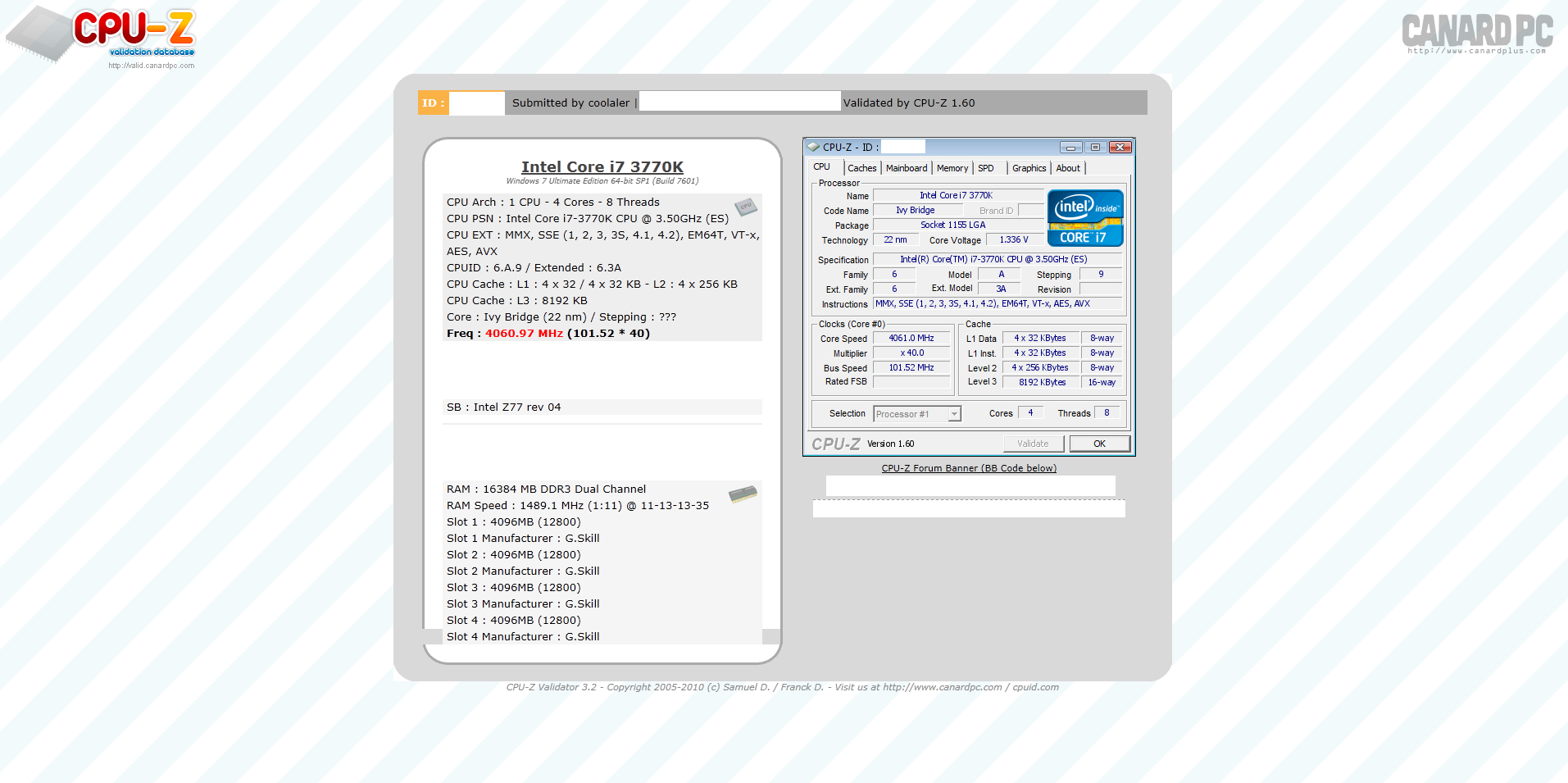Click the Slot 1 : 4096MB (12800) line
The height and width of the screenshot is (783, 1568).
(x=513, y=522)
